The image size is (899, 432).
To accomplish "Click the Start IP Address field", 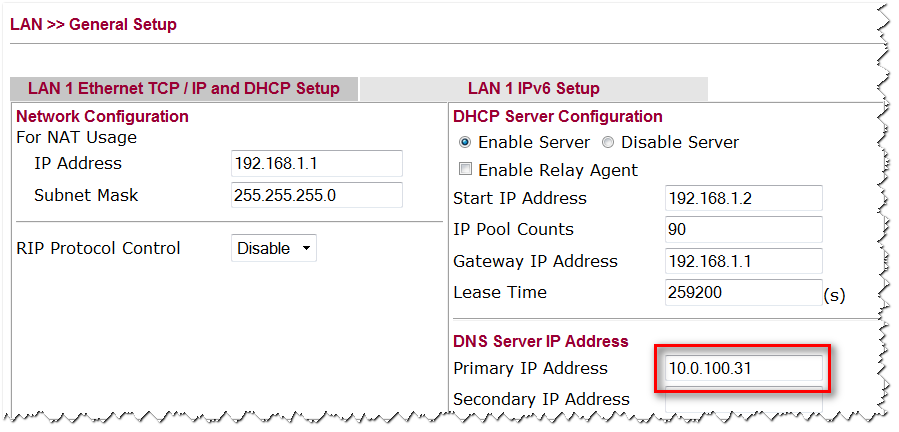I will (x=743, y=199).
